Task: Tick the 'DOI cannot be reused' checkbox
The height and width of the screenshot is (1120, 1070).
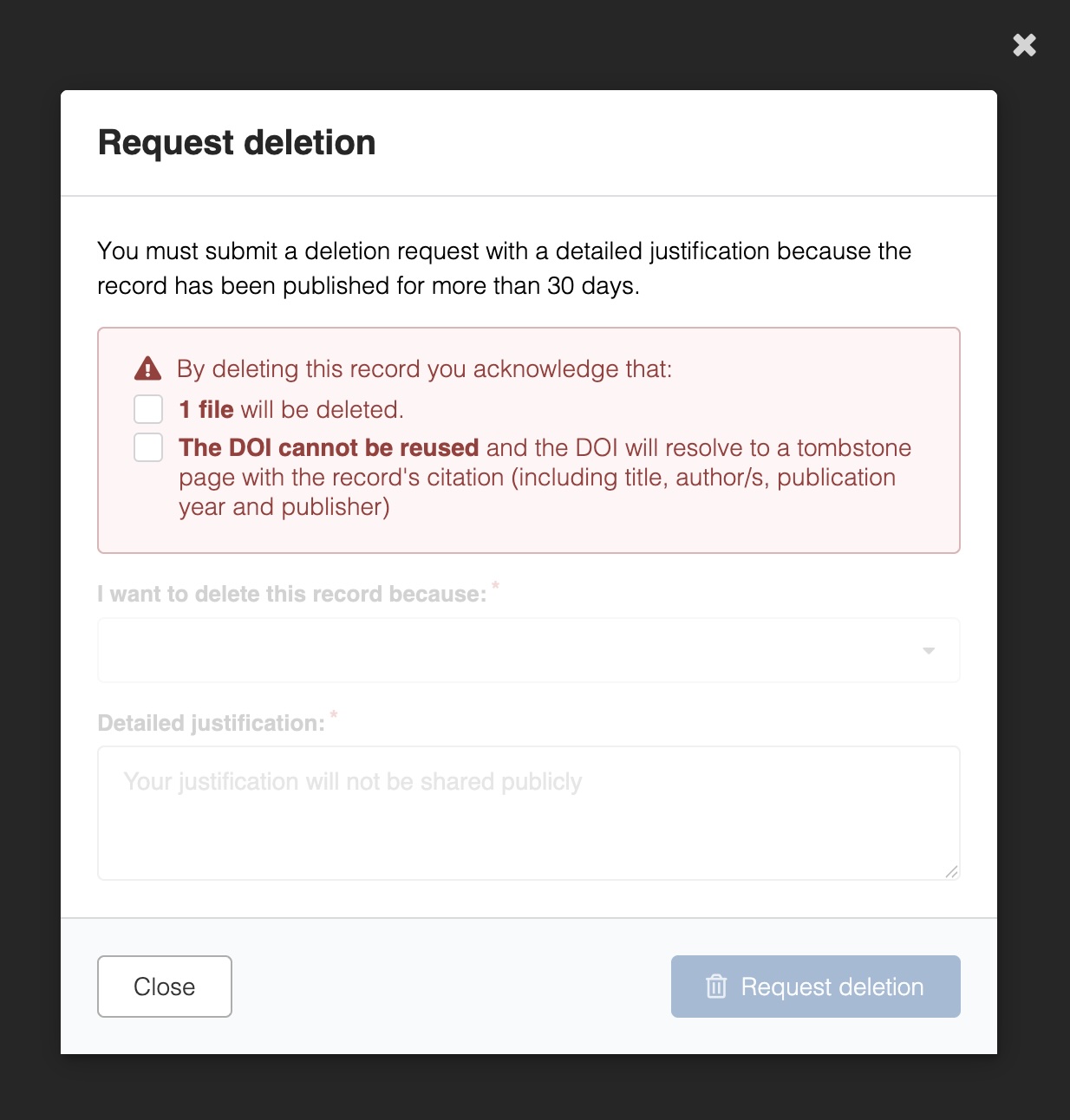Action: point(148,447)
